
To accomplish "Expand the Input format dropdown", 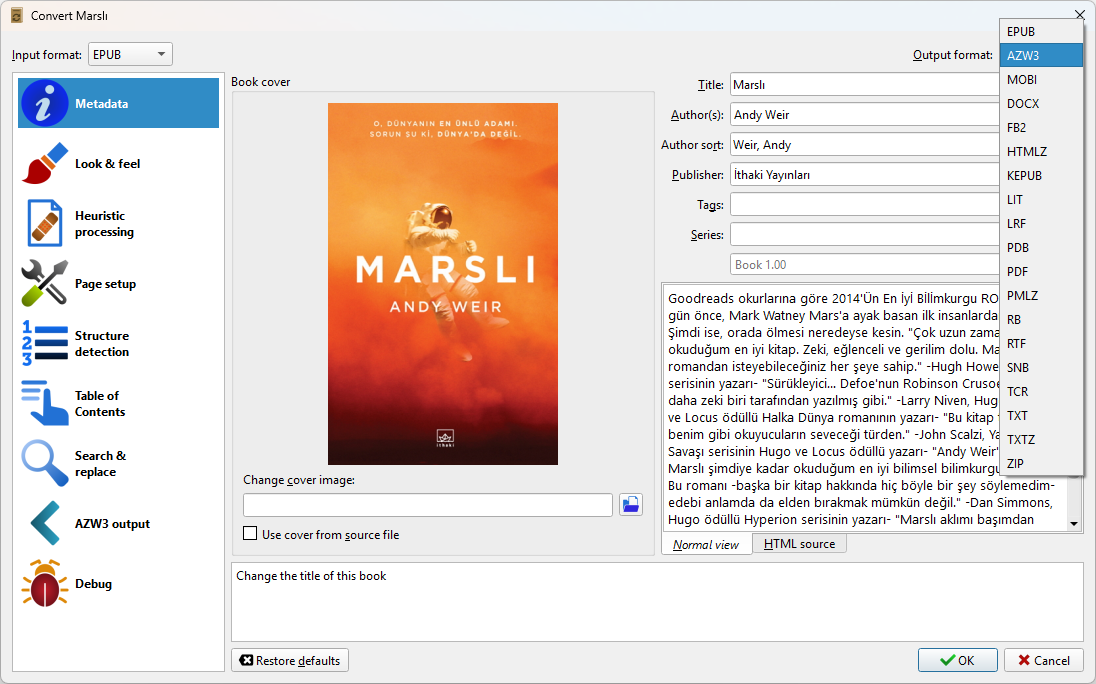I will 130,55.
